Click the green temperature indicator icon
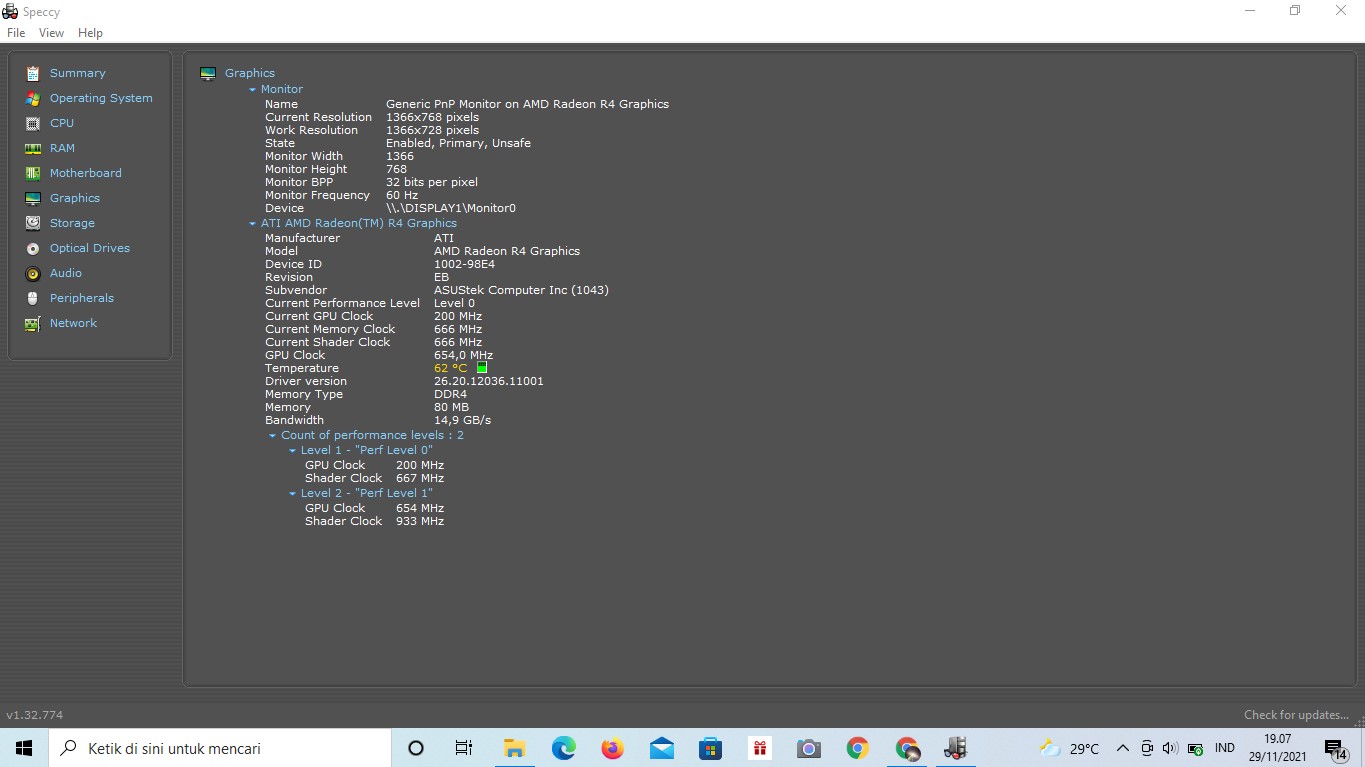1365x767 pixels. click(482, 368)
